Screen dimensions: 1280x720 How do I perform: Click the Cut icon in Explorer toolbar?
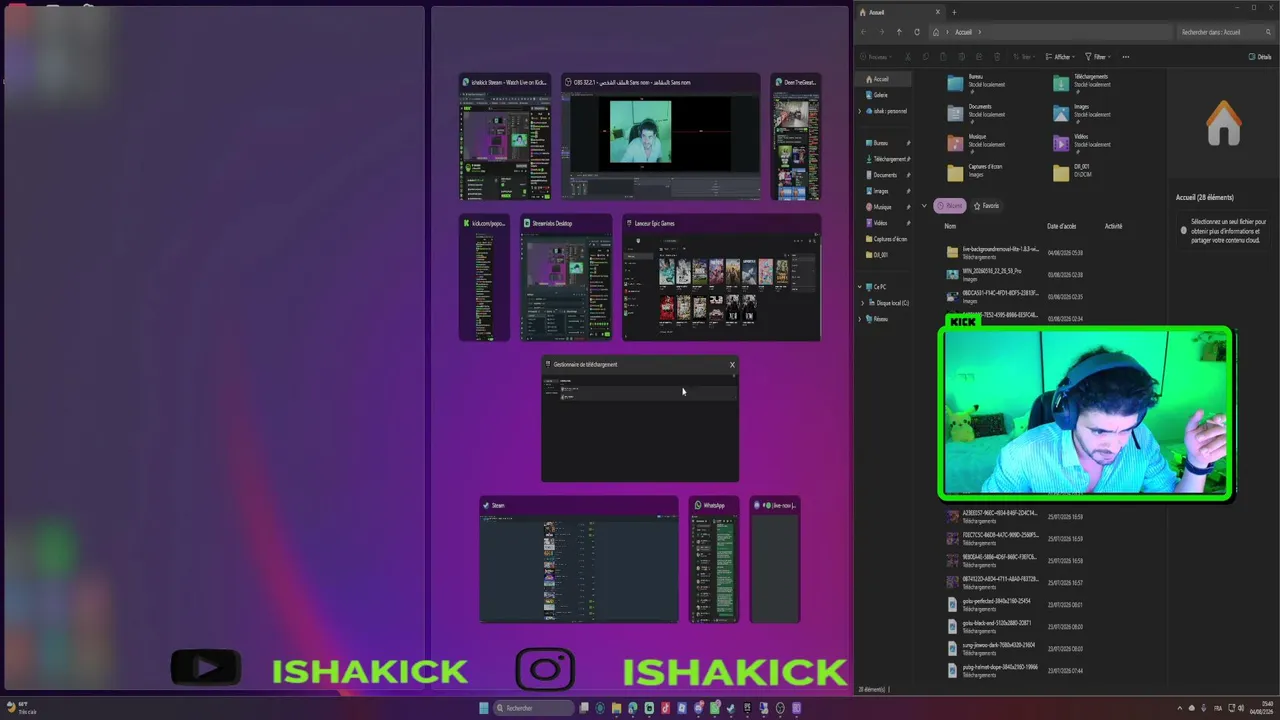[907, 57]
